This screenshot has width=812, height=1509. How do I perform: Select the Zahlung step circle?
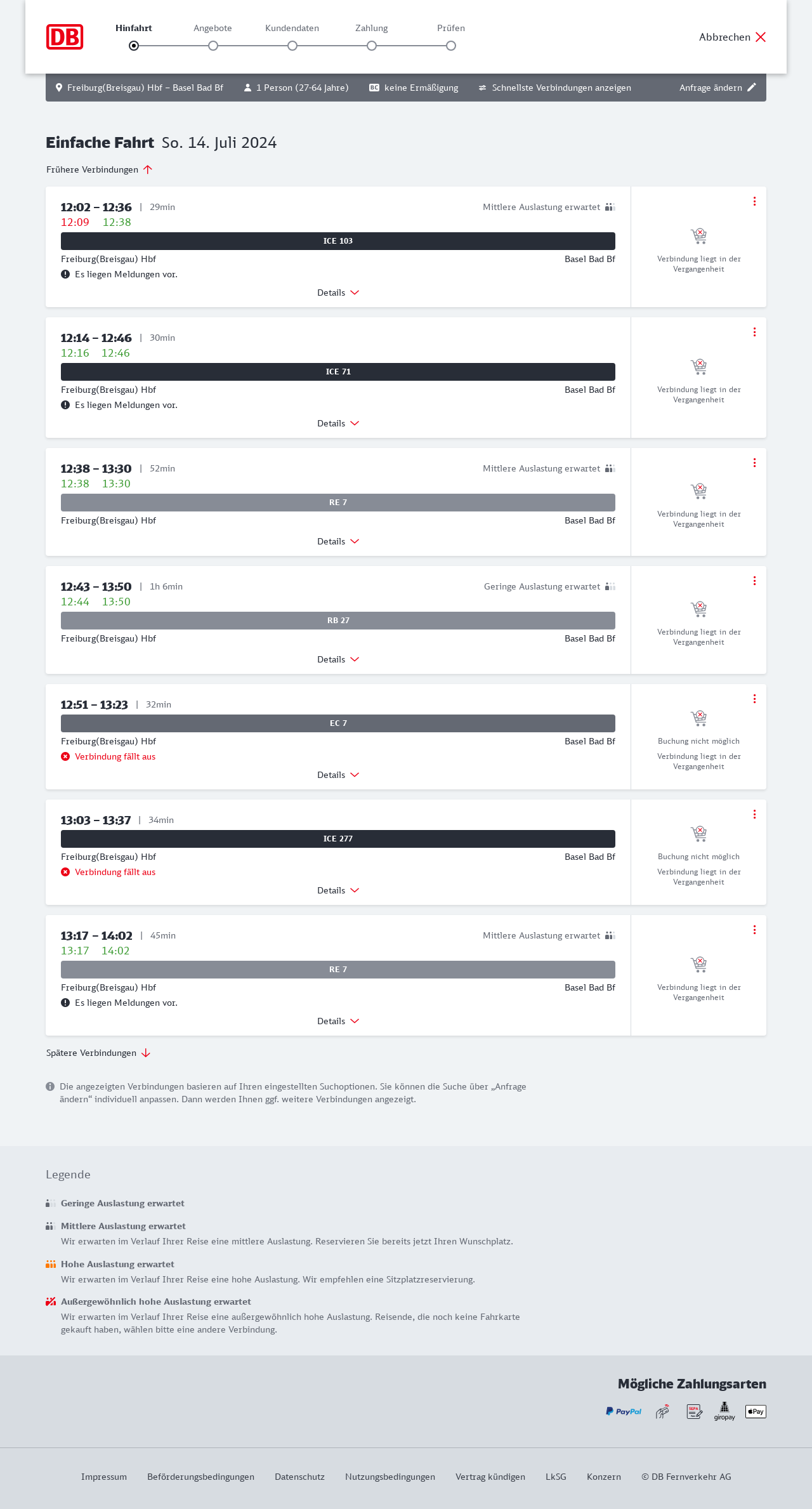pos(372,46)
